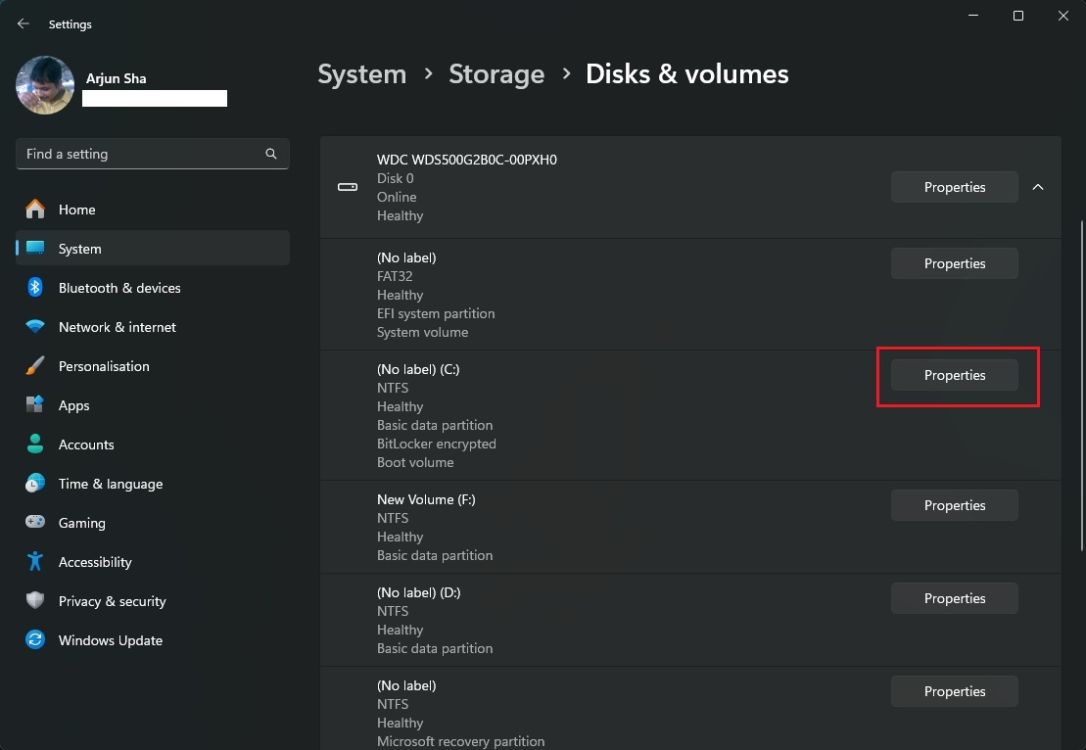Open Properties for the EFI system partition
The height and width of the screenshot is (750, 1086).
[954, 263]
